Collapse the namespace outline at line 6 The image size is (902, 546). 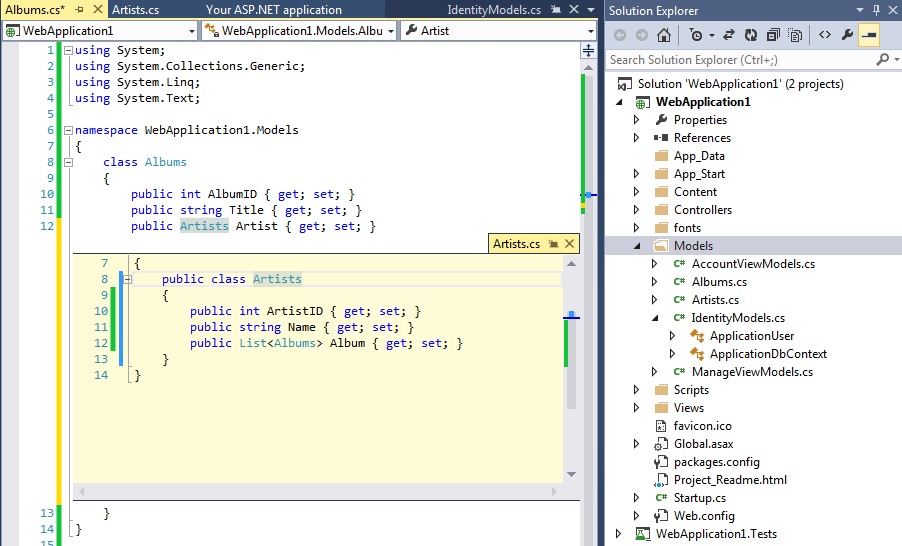tap(68, 130)
